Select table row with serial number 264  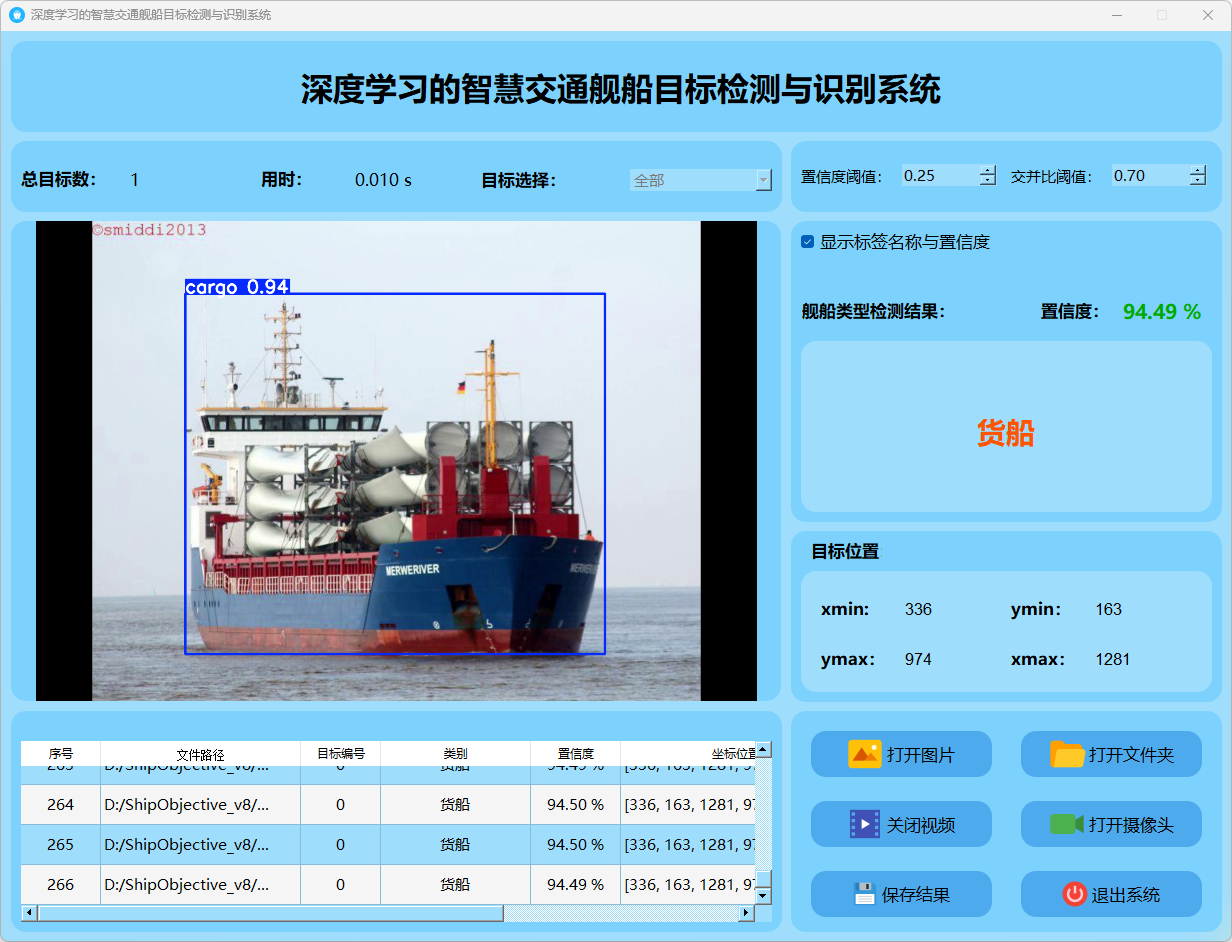(x=60, y=804)
